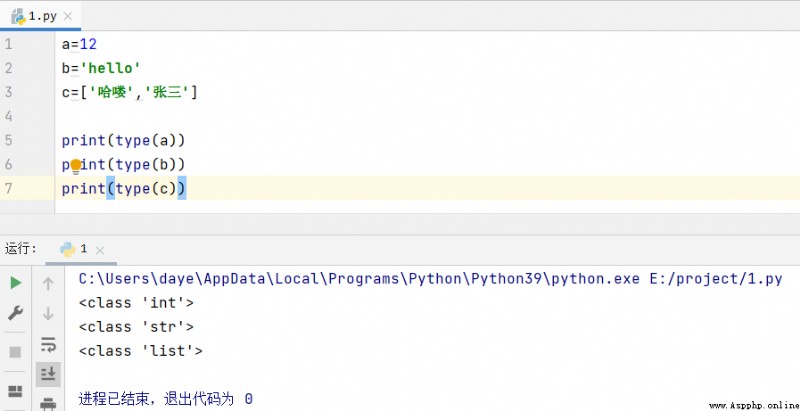This screenshot has width=800, height=411.
Task: Click the list item '张三'
Action: pyautogui.click(x=167, y=92)
